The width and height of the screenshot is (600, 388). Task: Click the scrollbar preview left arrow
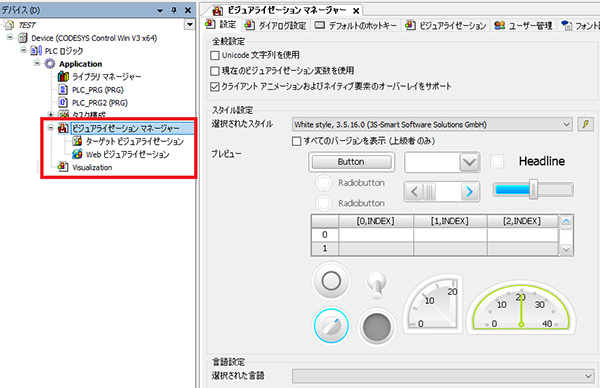(413, 191)
